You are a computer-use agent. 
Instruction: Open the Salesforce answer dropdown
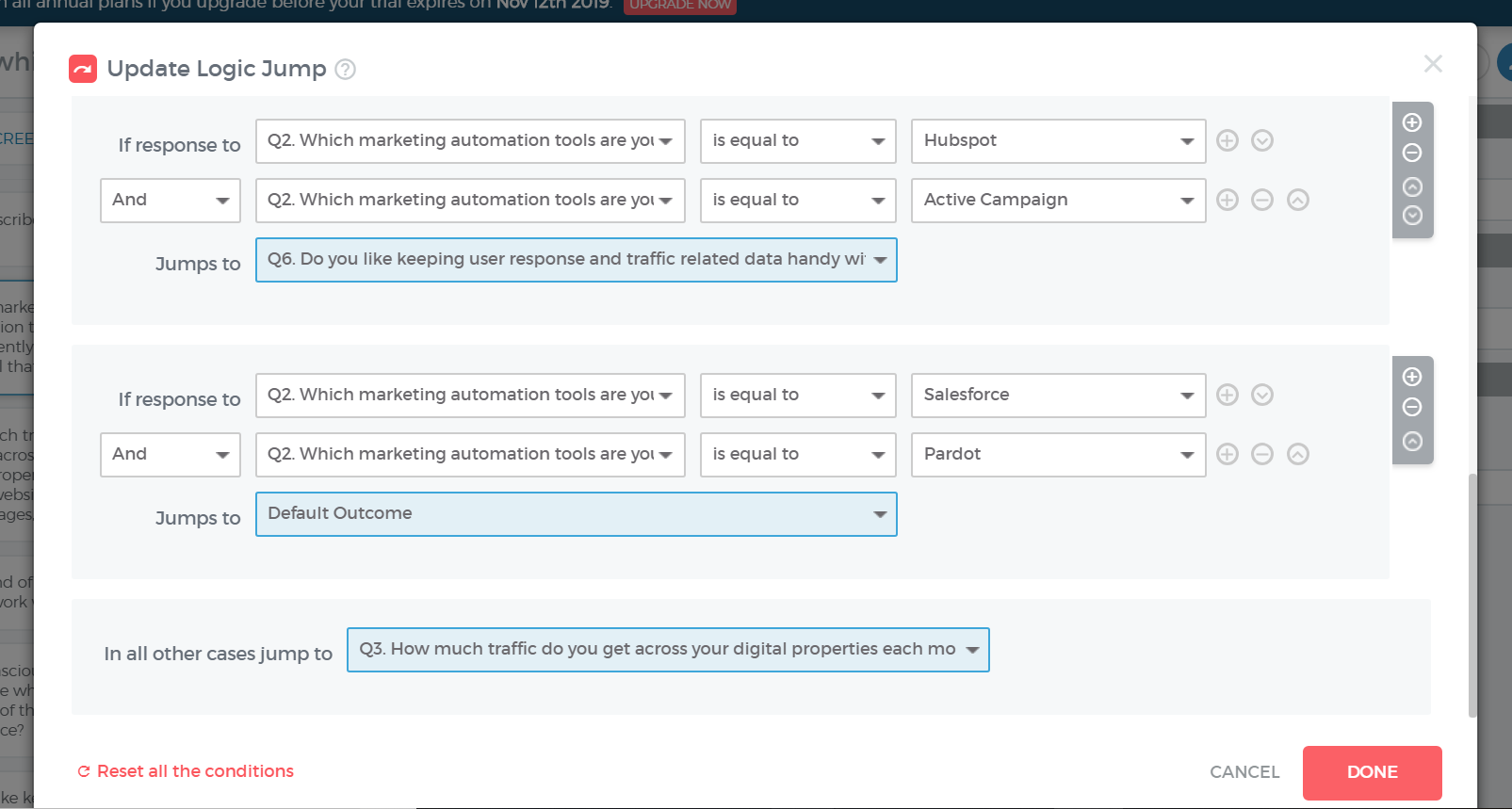[x=1058, y=396]
